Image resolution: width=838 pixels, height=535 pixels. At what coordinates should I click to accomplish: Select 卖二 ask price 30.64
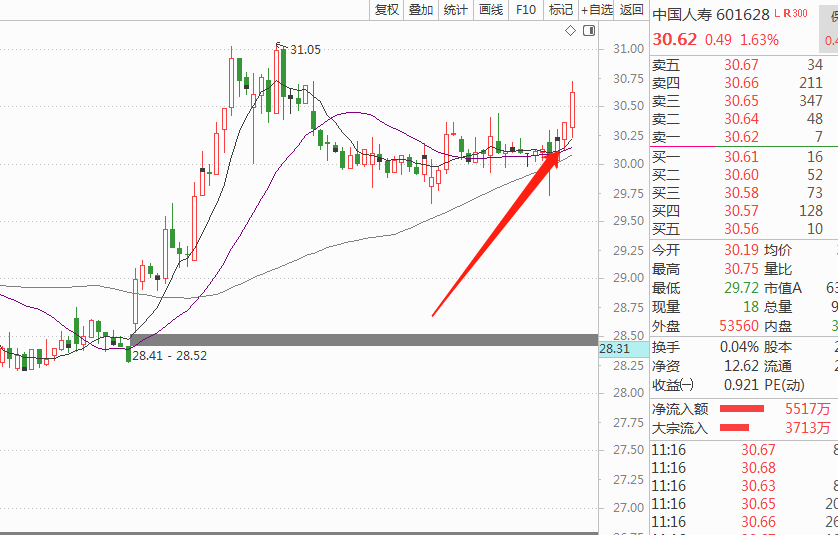tap(741, 119)
